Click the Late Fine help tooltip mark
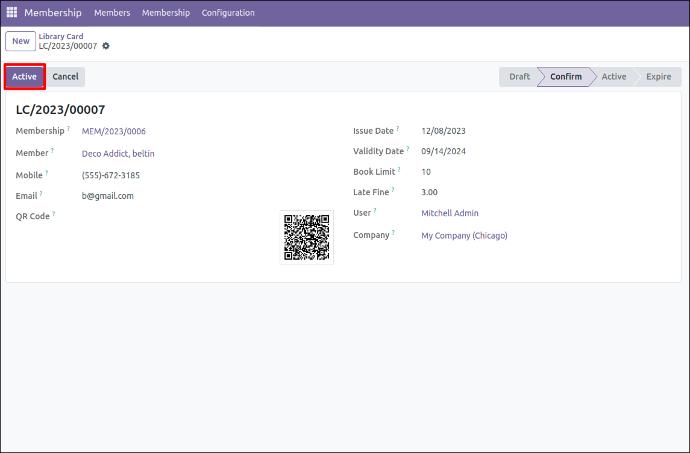The image size is (690, 453). [393, 190]
